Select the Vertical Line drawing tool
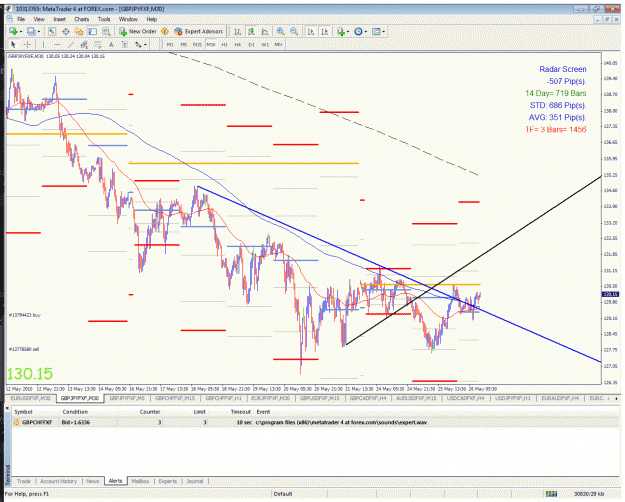The height and width of the screenshot is (502, 625). [43, 45]
